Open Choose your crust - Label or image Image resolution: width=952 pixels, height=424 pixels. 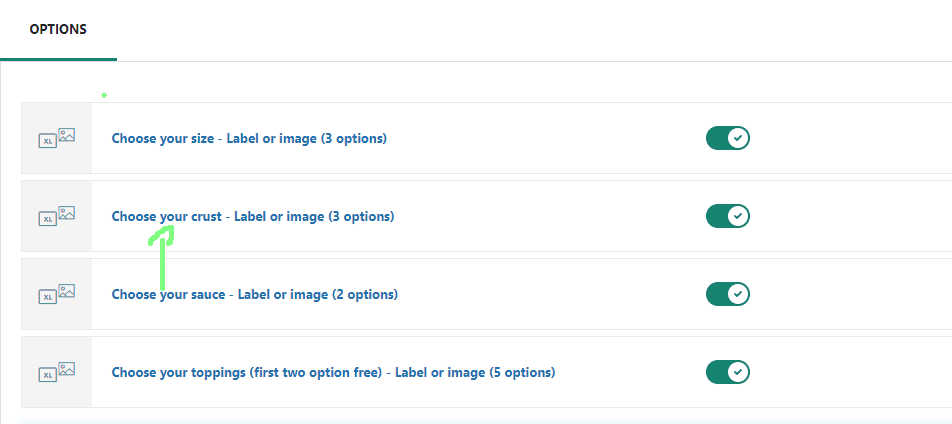coord(253,216)
